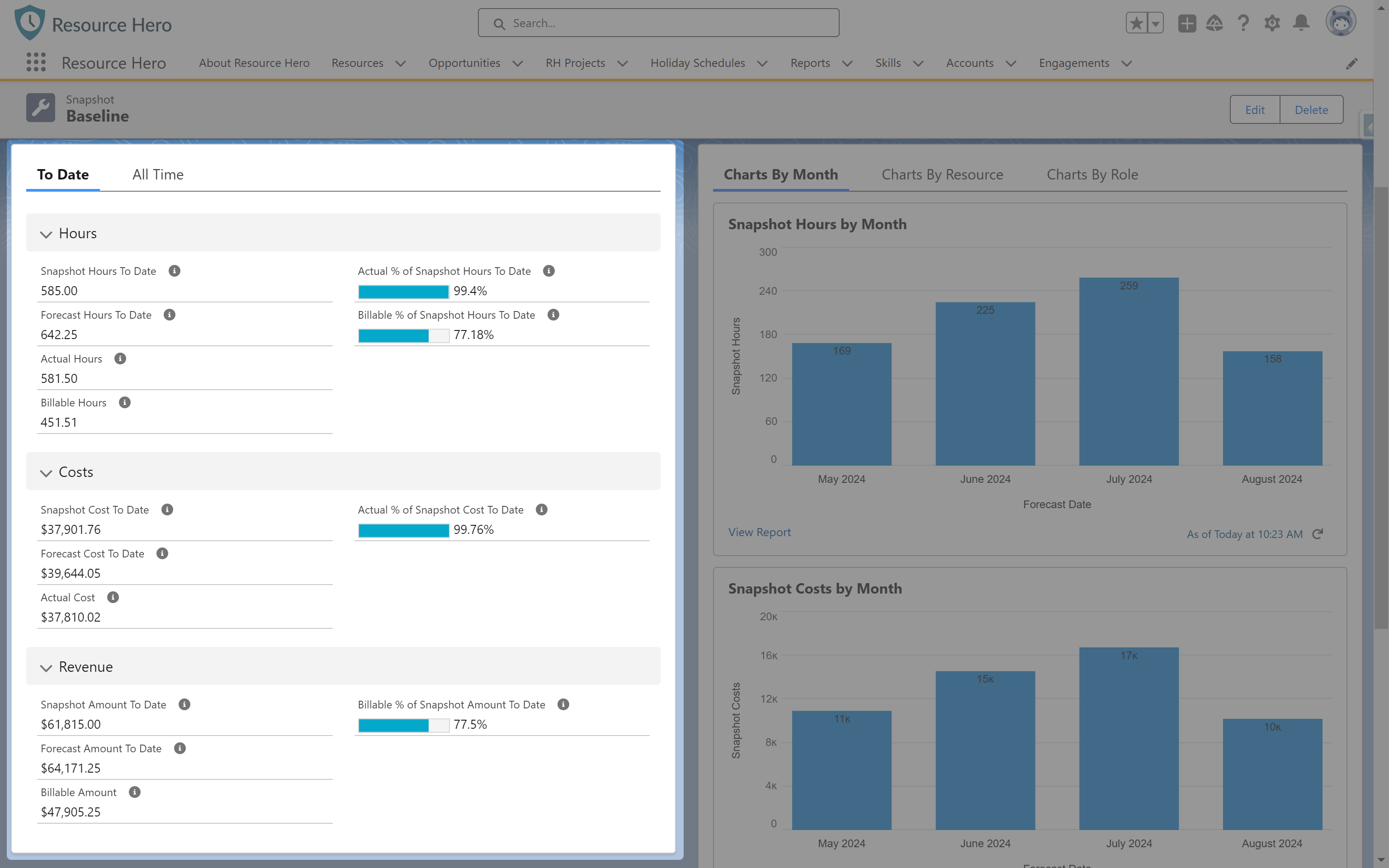Click the Snapshot wrench record icon

pyautogui.click(x=41, y=107)
